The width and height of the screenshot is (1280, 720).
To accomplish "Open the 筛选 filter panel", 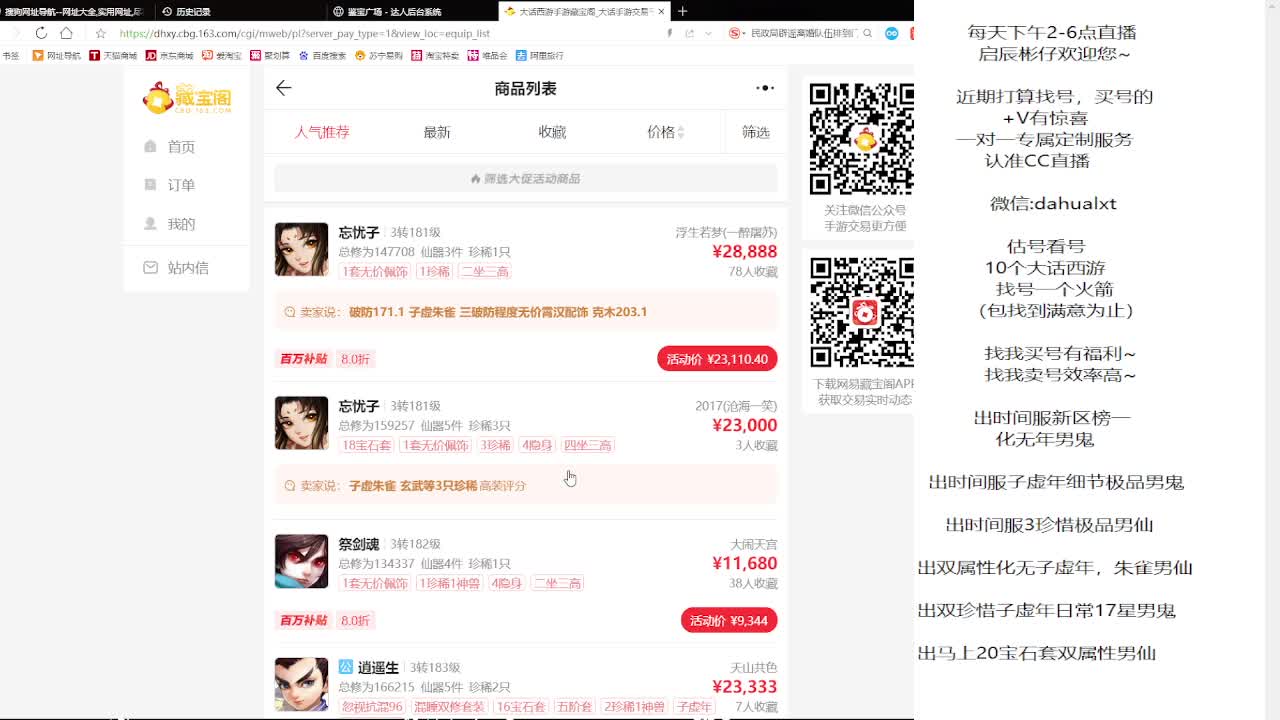I will 756,132.
